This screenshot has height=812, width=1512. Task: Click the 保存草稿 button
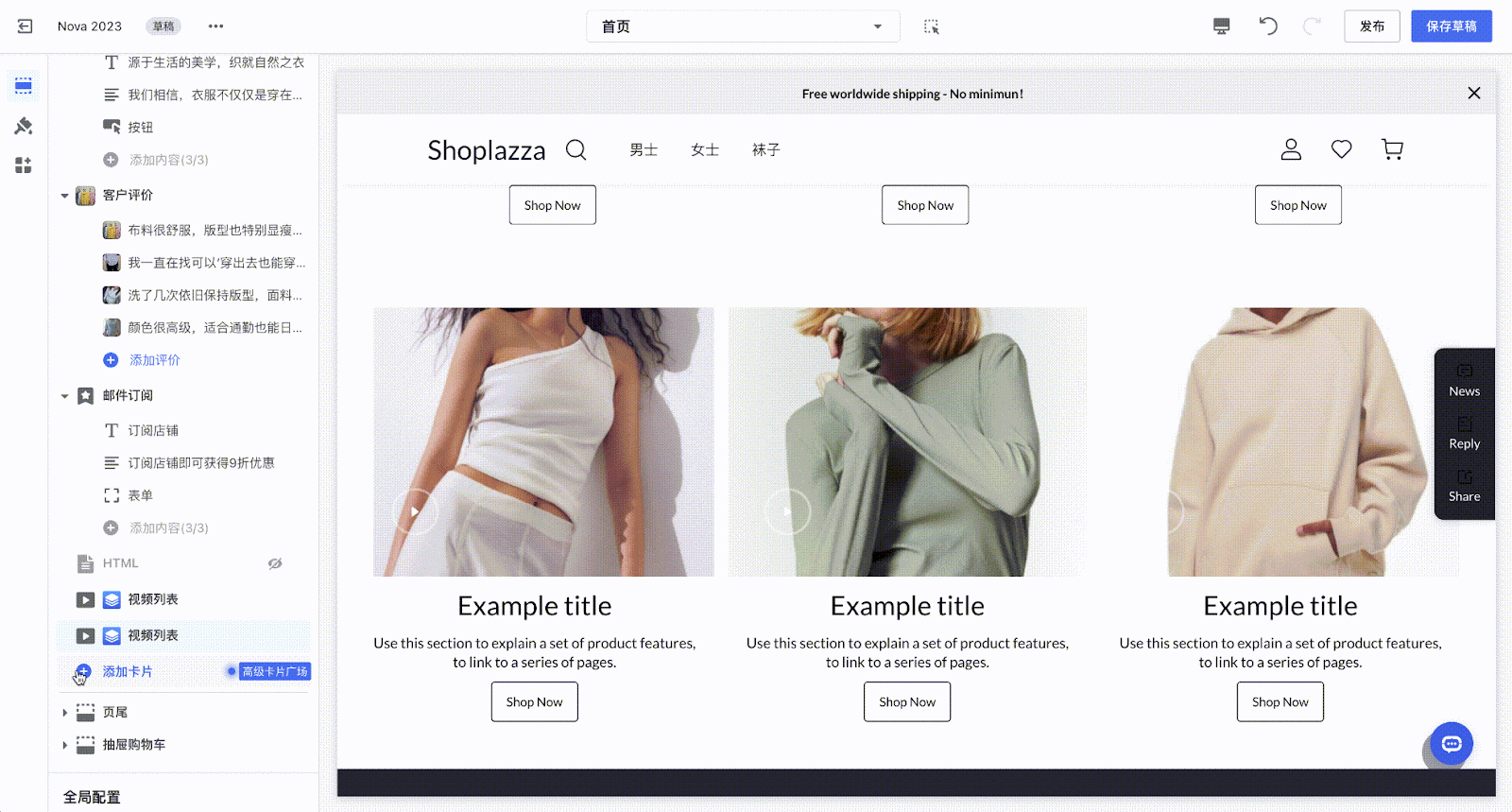coord(1452,26)
